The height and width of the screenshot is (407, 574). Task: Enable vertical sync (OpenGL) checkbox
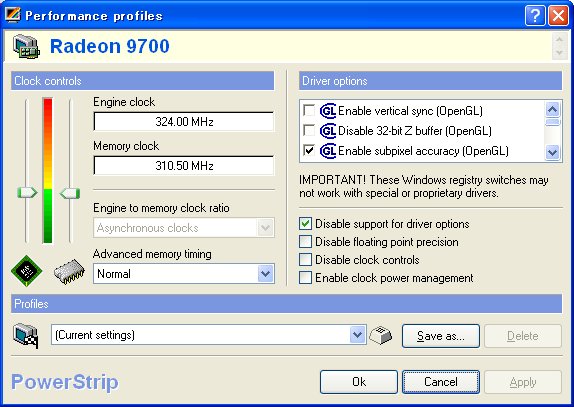309,110
